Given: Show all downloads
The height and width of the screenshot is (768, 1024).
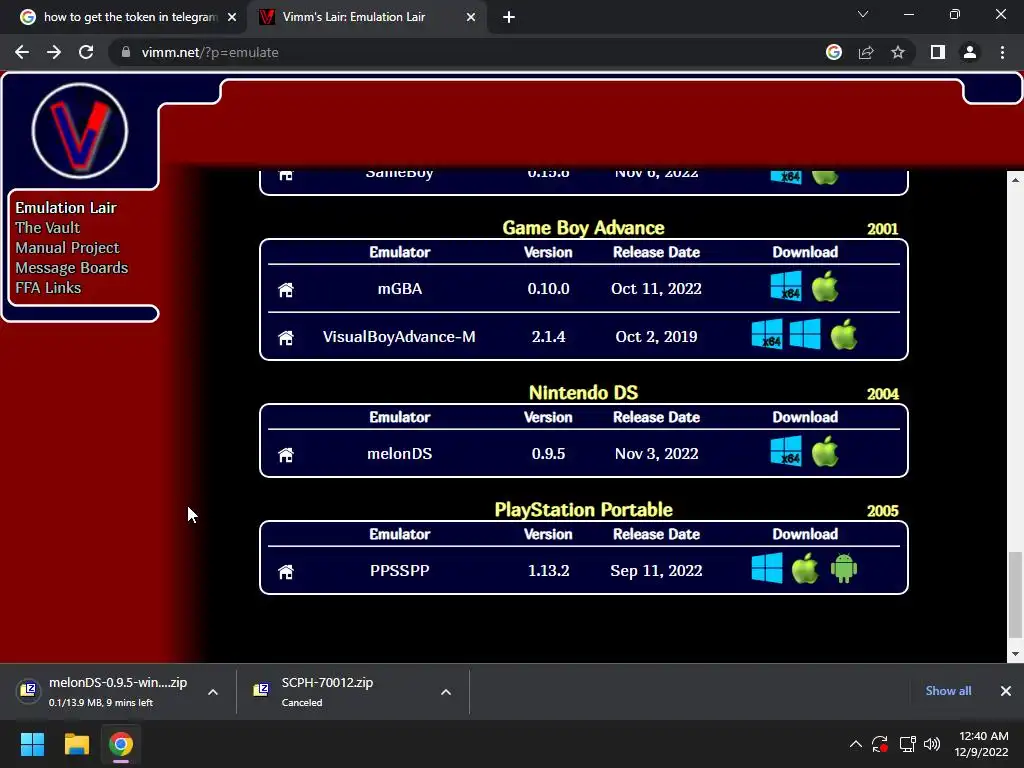Looking at the screenshot, I should click(948, 691).
